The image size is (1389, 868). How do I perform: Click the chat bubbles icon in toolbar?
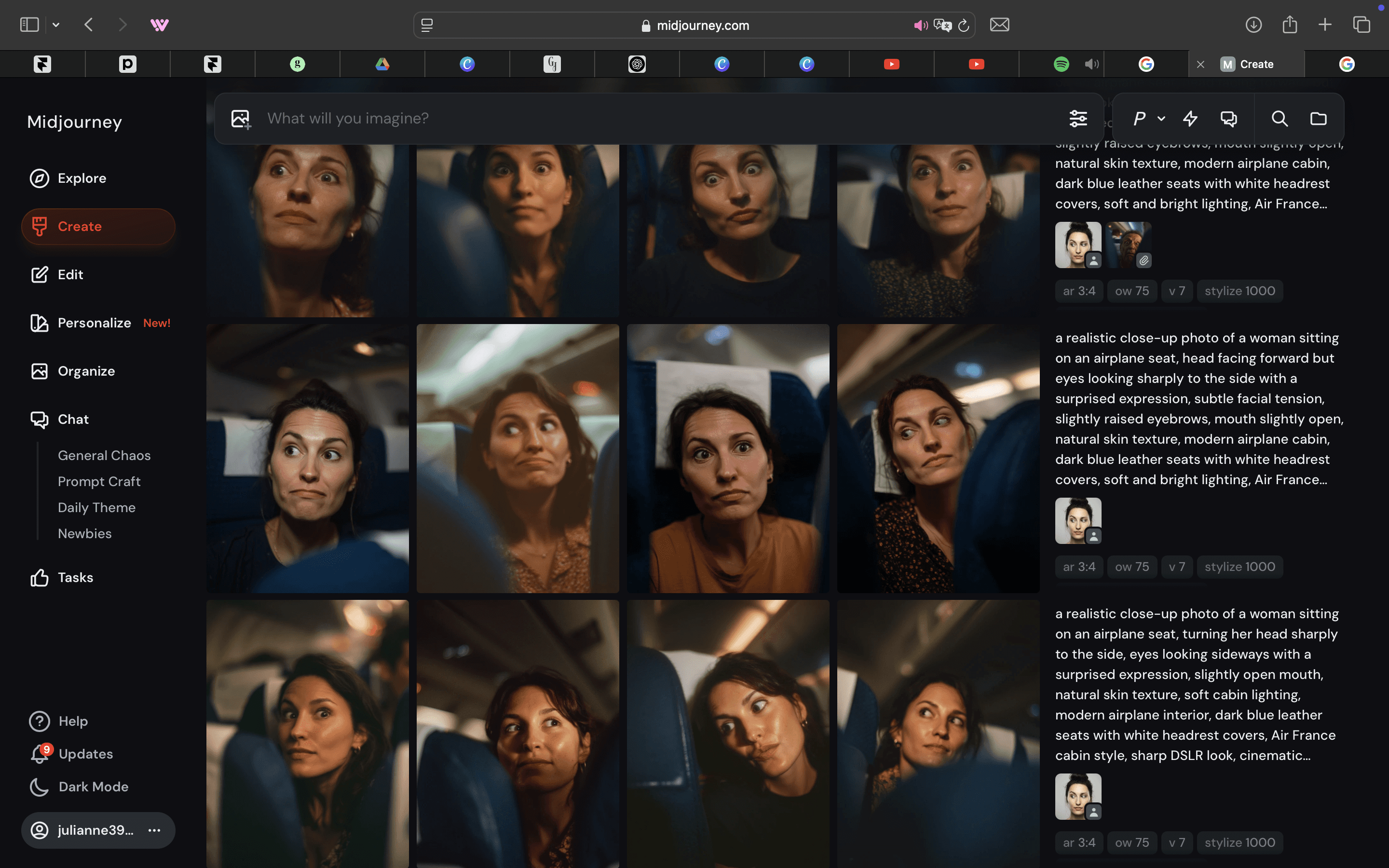click(x=1228, y=119)
